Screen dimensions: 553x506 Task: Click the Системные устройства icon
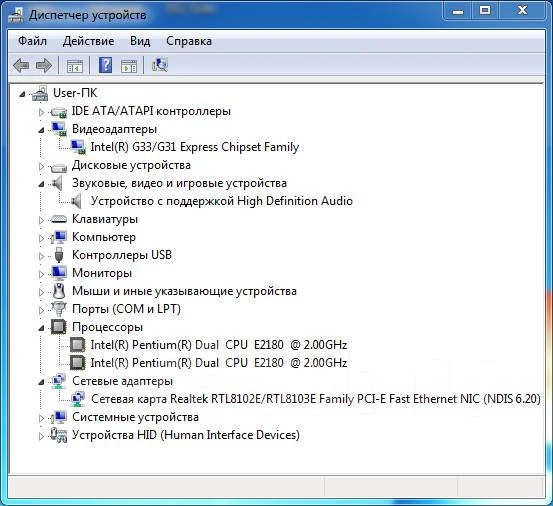tap(59, 417)
